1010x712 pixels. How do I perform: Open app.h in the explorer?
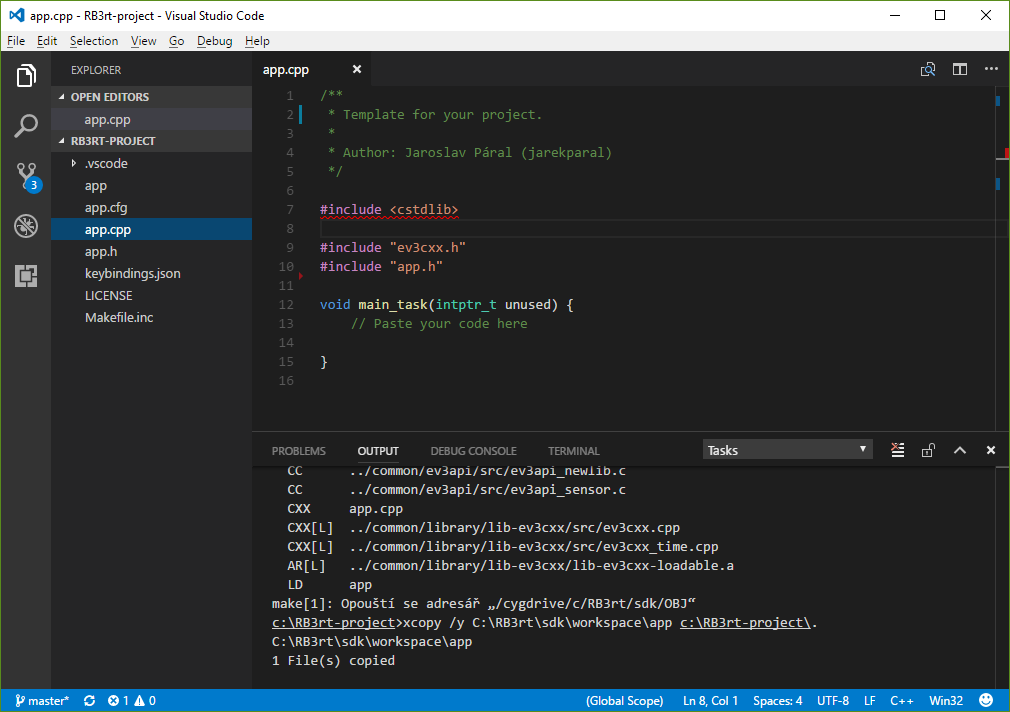pyautogui.click(x=151, y=251)
